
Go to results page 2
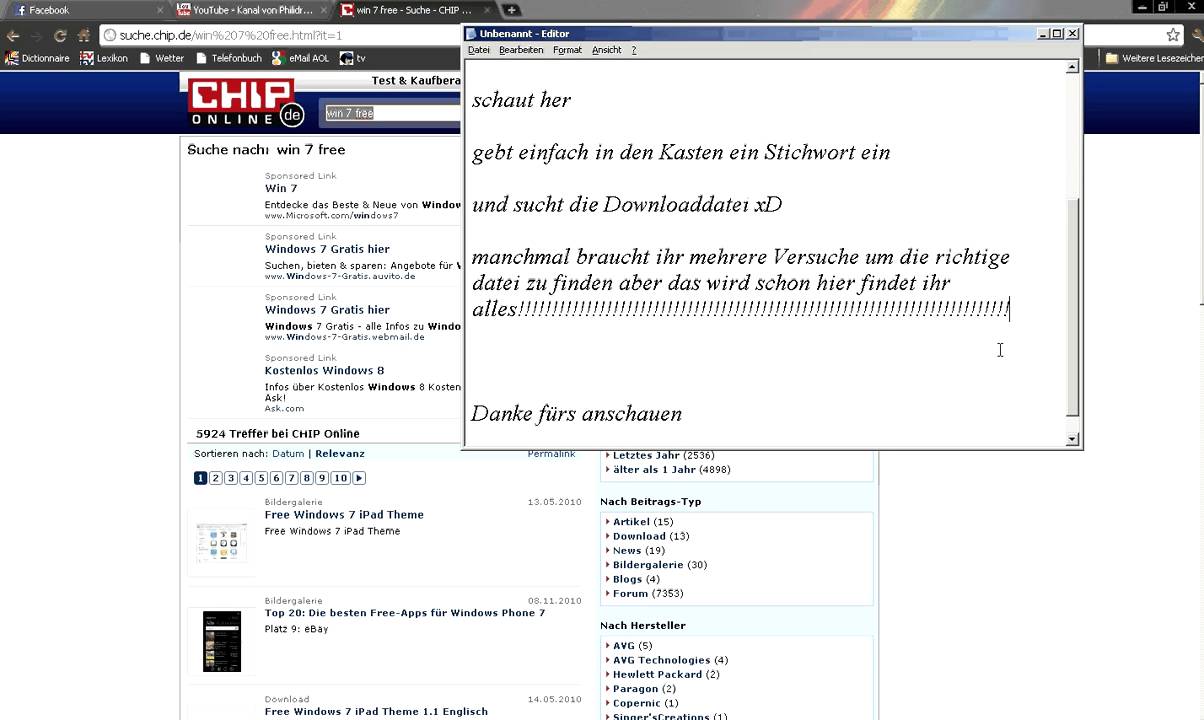215,478
